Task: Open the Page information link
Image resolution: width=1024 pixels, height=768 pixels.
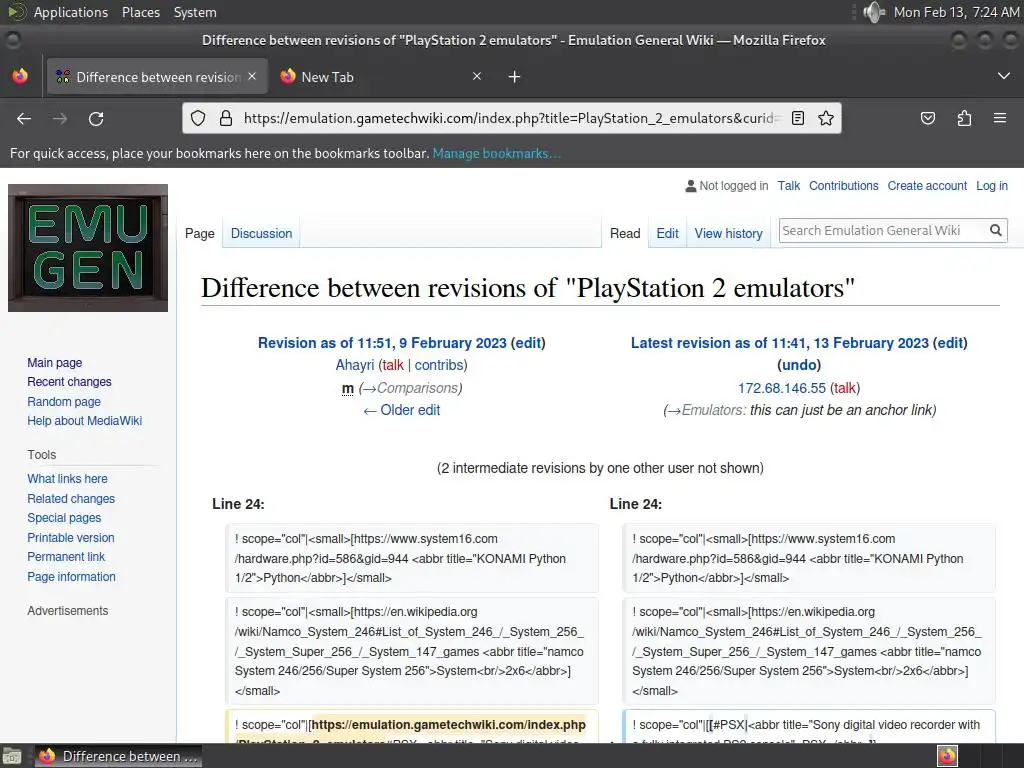Action: (71, 577)
